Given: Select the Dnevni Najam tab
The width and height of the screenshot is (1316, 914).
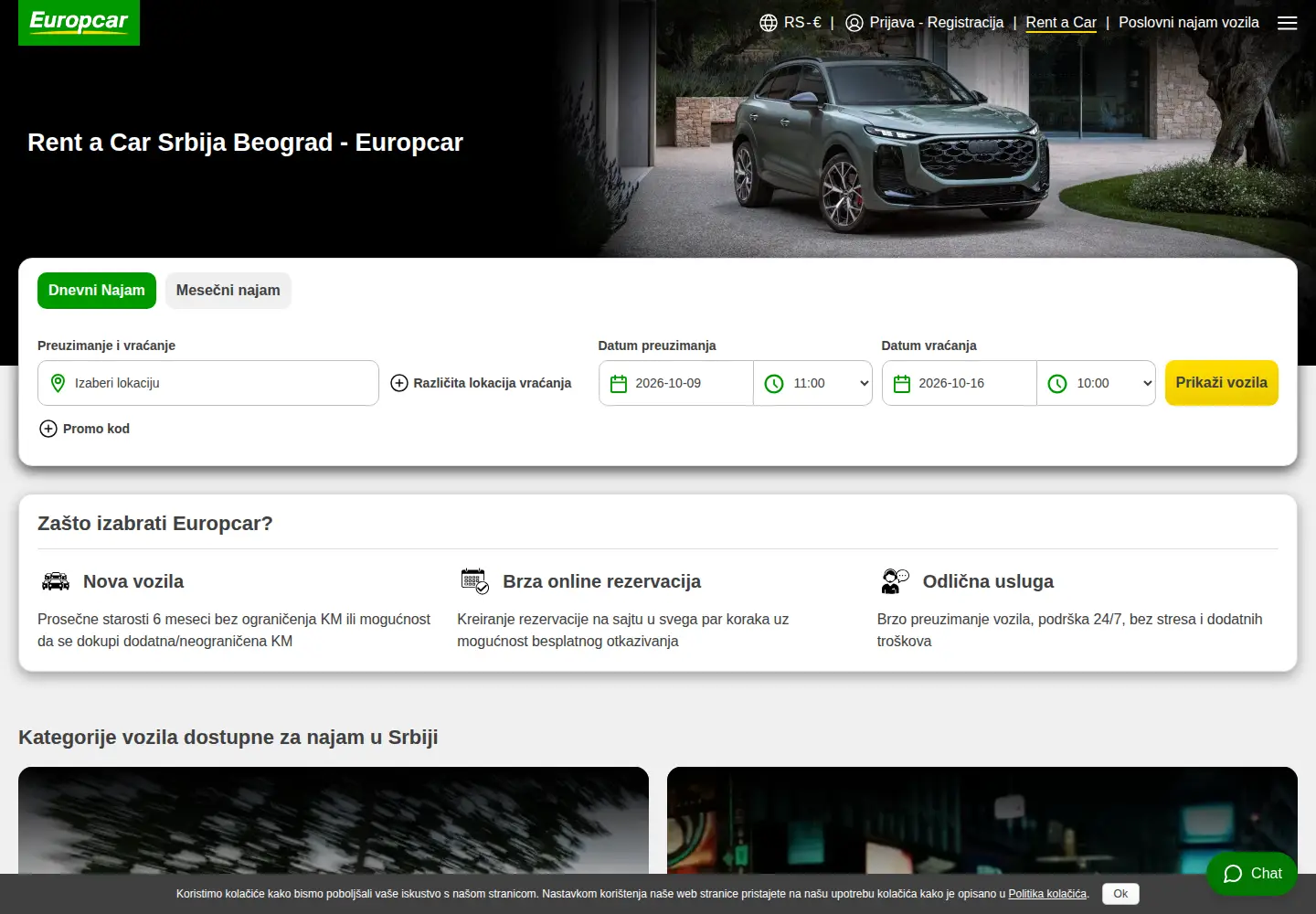Looking at the screenshot, I should pyautogui.click(x=97, y=291).
